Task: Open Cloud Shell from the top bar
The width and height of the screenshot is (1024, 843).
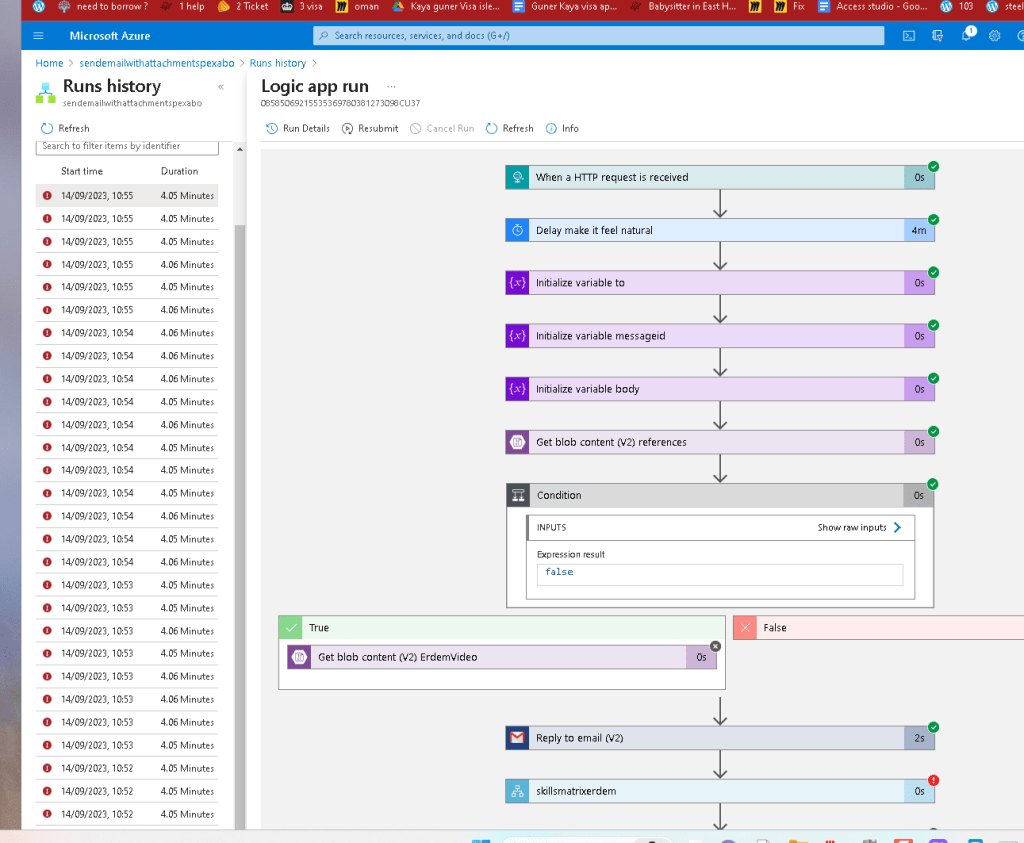Action: point(908,36)
